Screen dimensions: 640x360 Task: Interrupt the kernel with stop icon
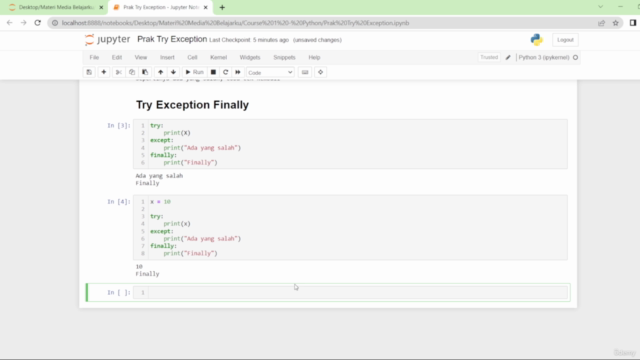pyautogui.click(x=213, y=72)
